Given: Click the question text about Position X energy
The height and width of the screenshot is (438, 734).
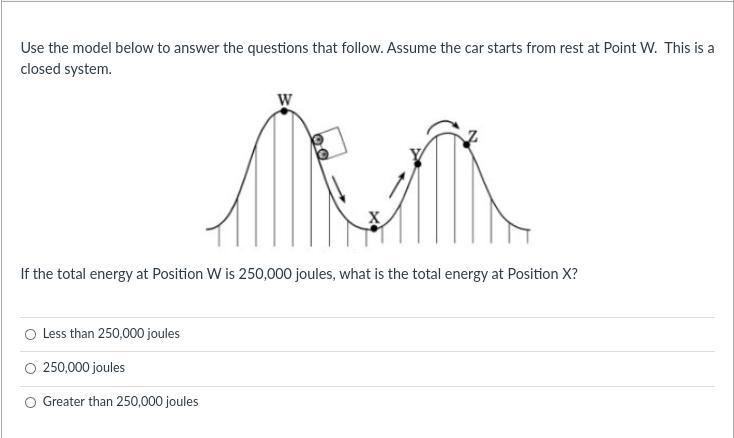Looking at the screenshot, I should tap(298, 274).
